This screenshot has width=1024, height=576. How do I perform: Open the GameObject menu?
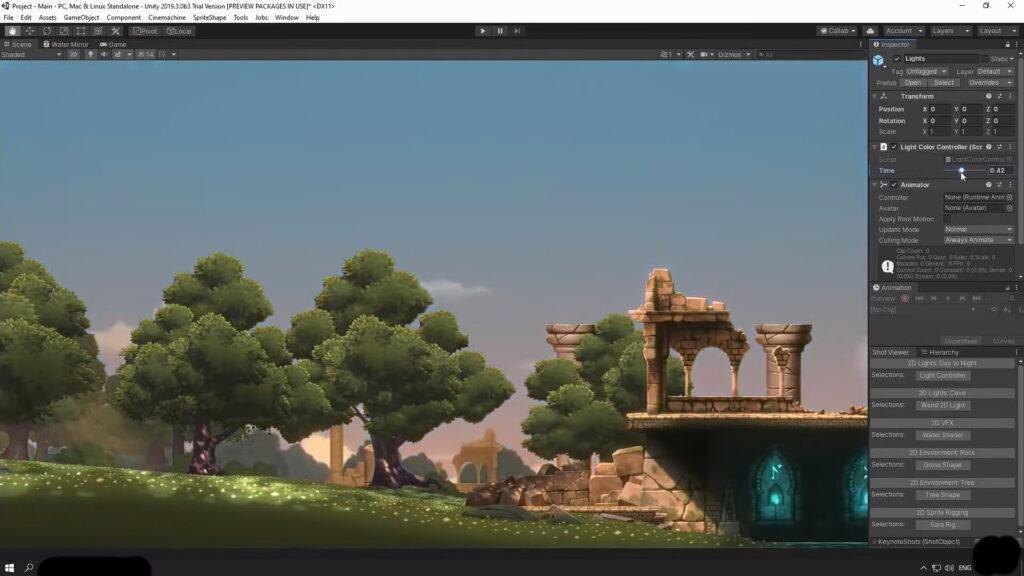point(82,18)
